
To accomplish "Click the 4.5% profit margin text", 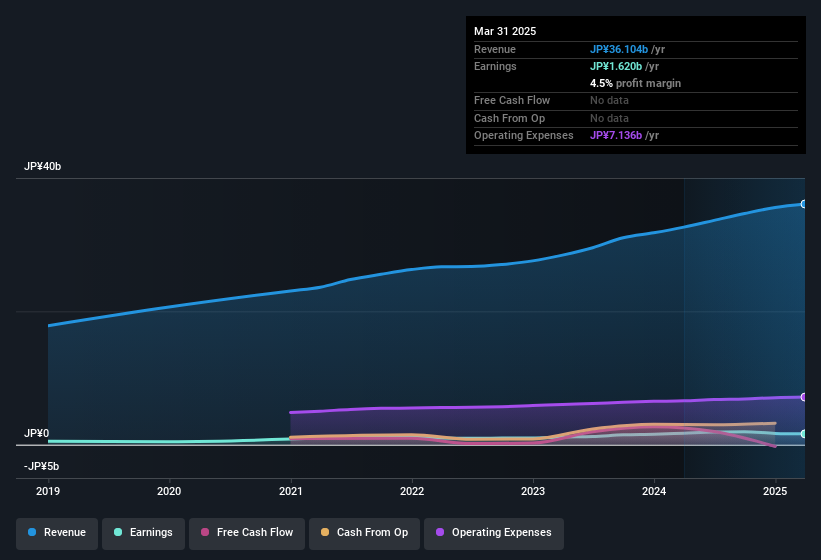I will click(635, 83).
